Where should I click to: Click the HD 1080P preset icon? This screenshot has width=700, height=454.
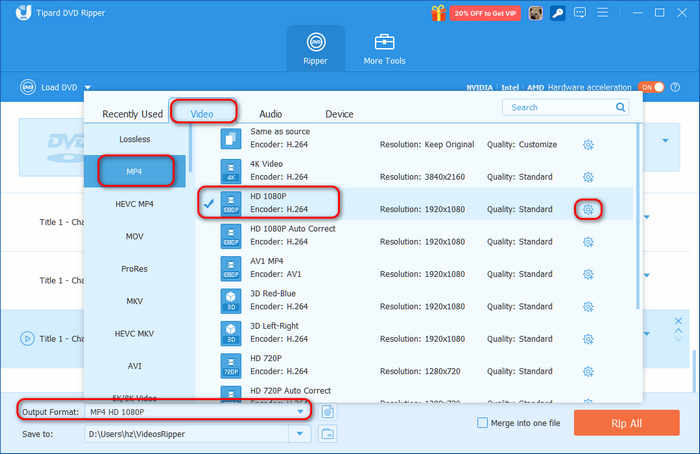pyautogui.click(x=231, y=203)
